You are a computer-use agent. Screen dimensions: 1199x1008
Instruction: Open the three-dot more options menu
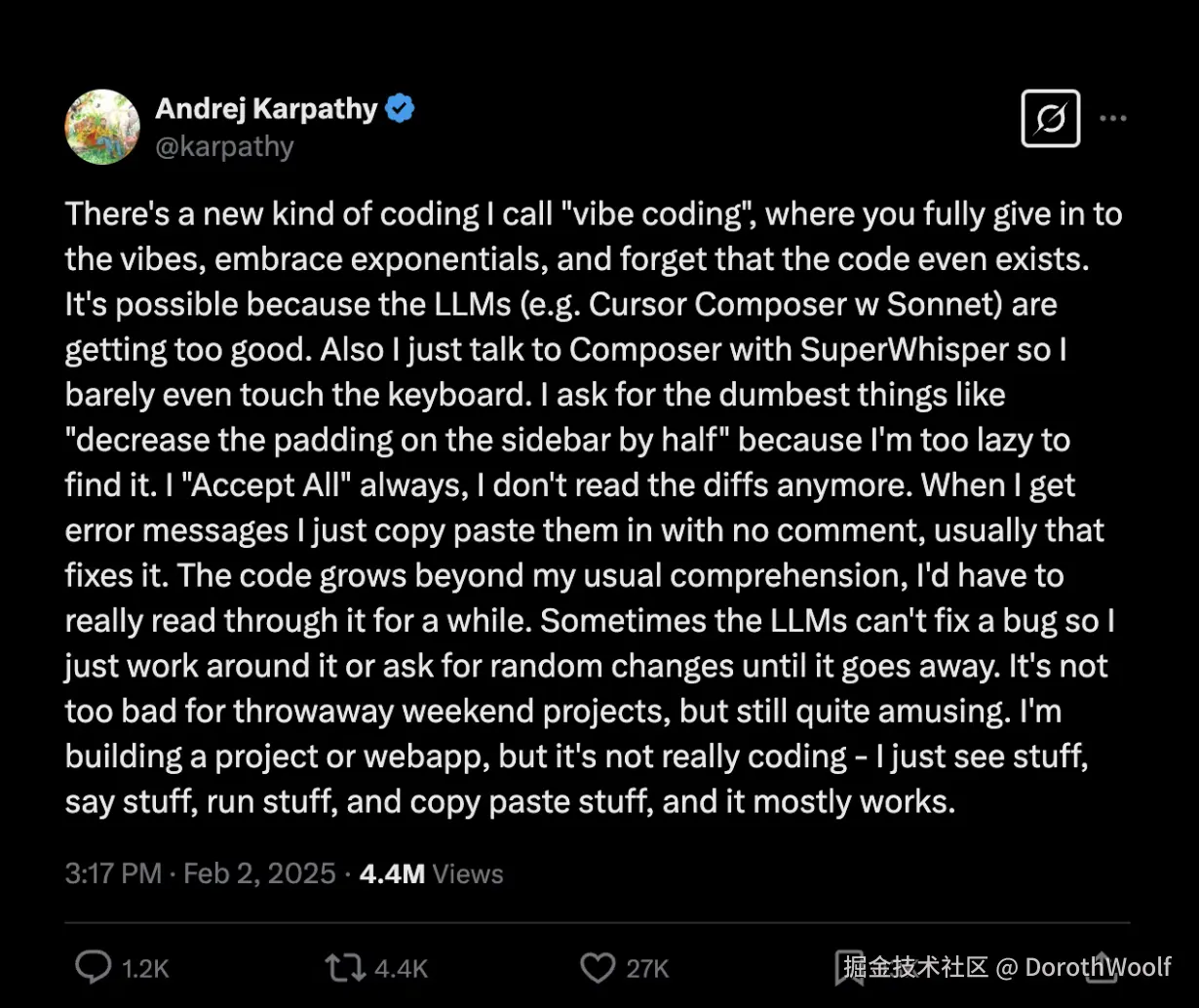(x=1112, y=119)
